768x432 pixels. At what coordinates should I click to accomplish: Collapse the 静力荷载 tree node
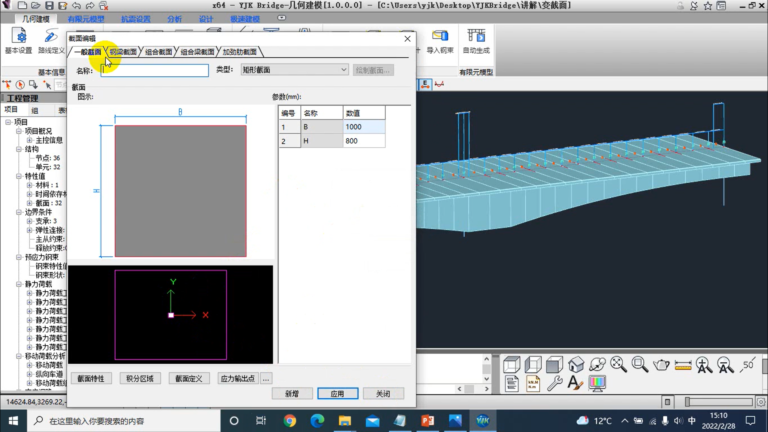click(x=19, y=284)
